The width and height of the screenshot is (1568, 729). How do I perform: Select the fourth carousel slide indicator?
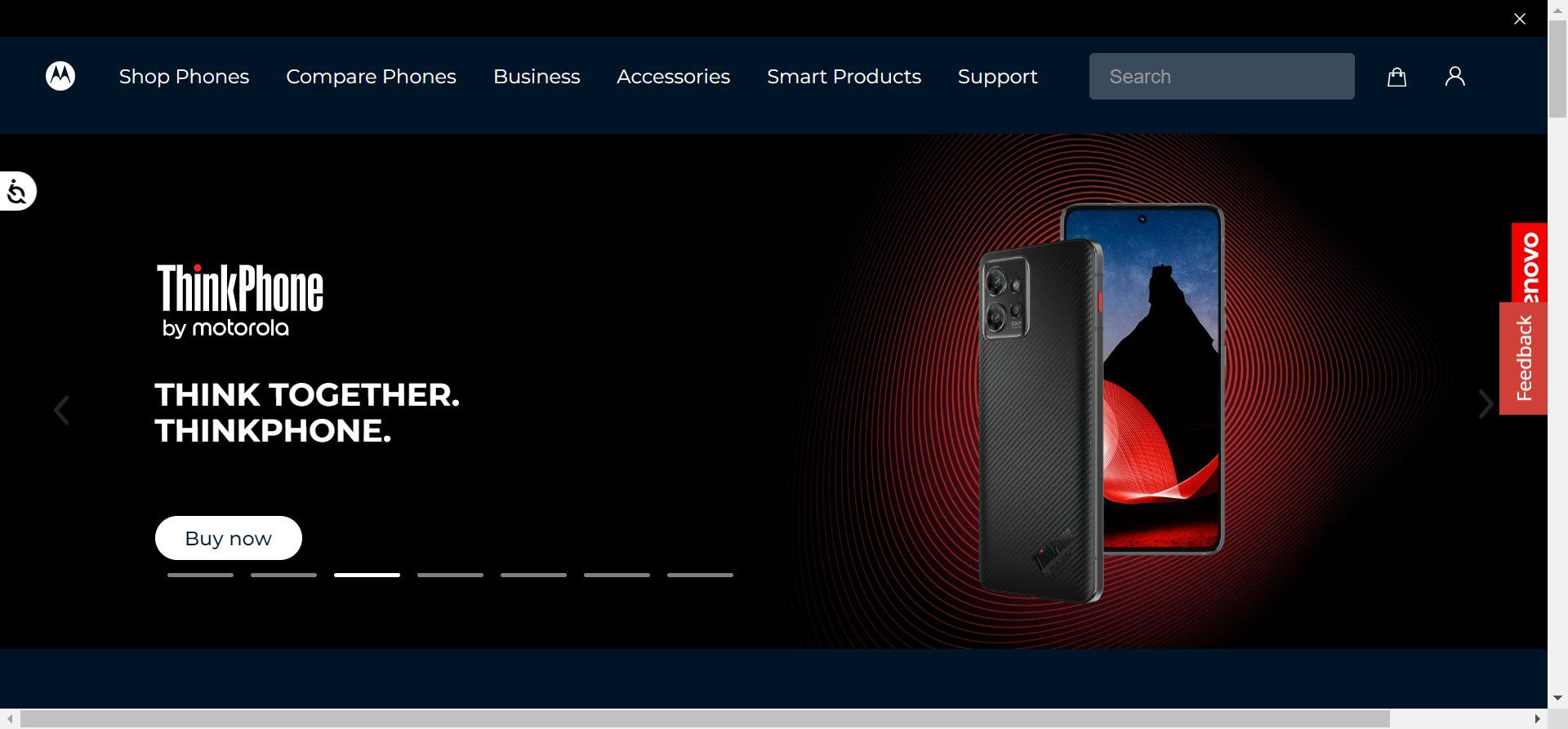(450, 575)
